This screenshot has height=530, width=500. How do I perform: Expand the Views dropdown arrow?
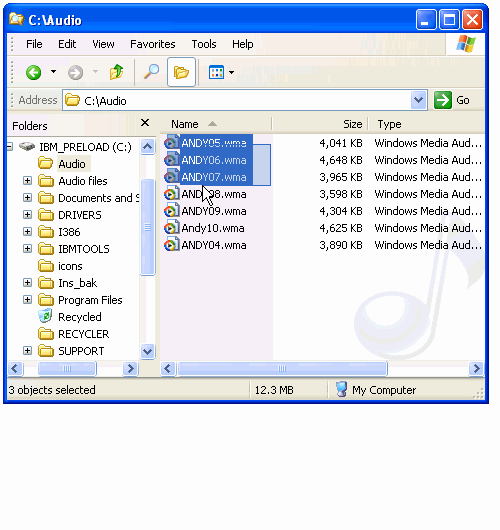tap(231, 72)
